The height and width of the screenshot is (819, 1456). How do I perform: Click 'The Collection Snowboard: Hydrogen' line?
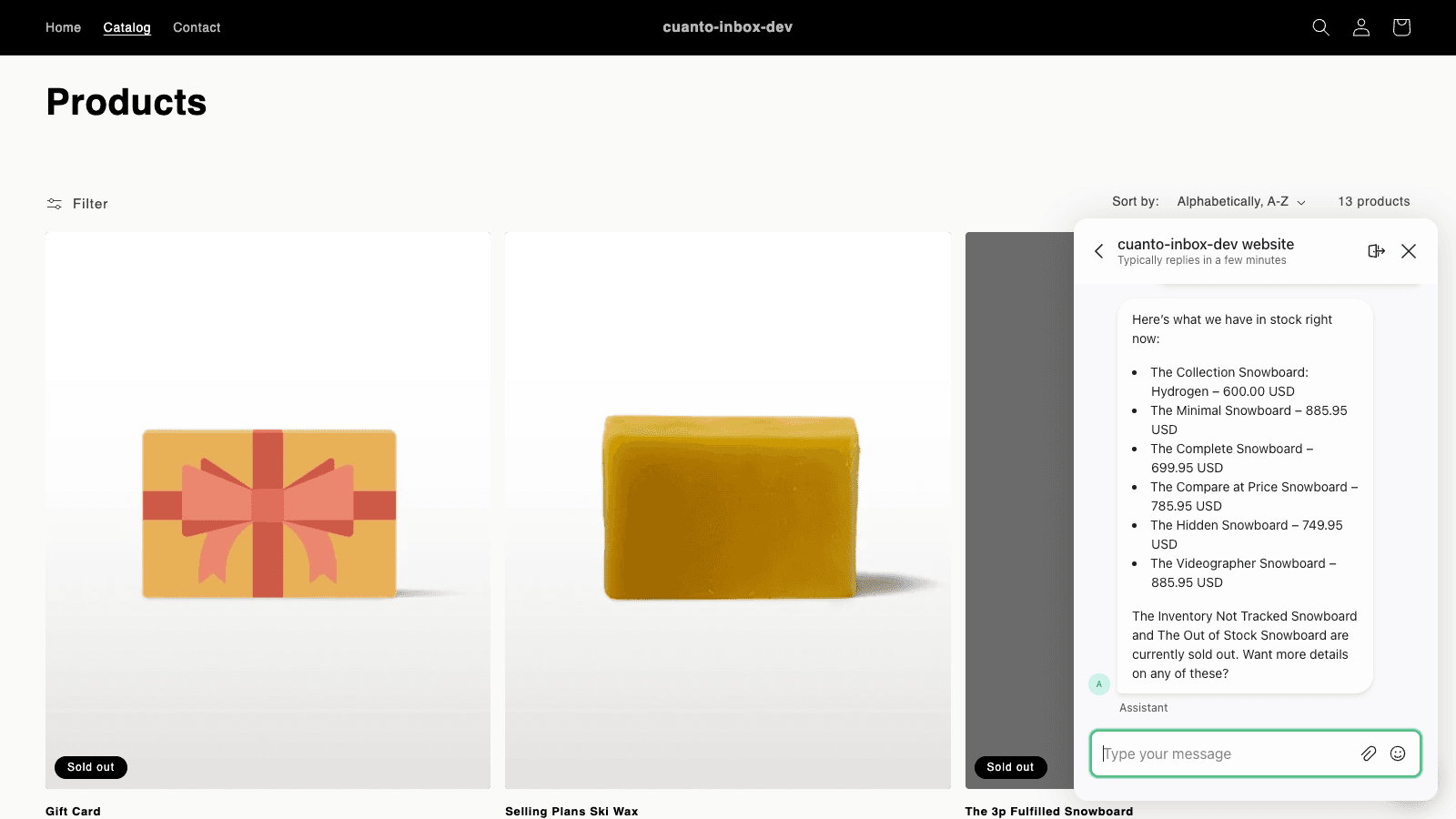(1229, 381)
